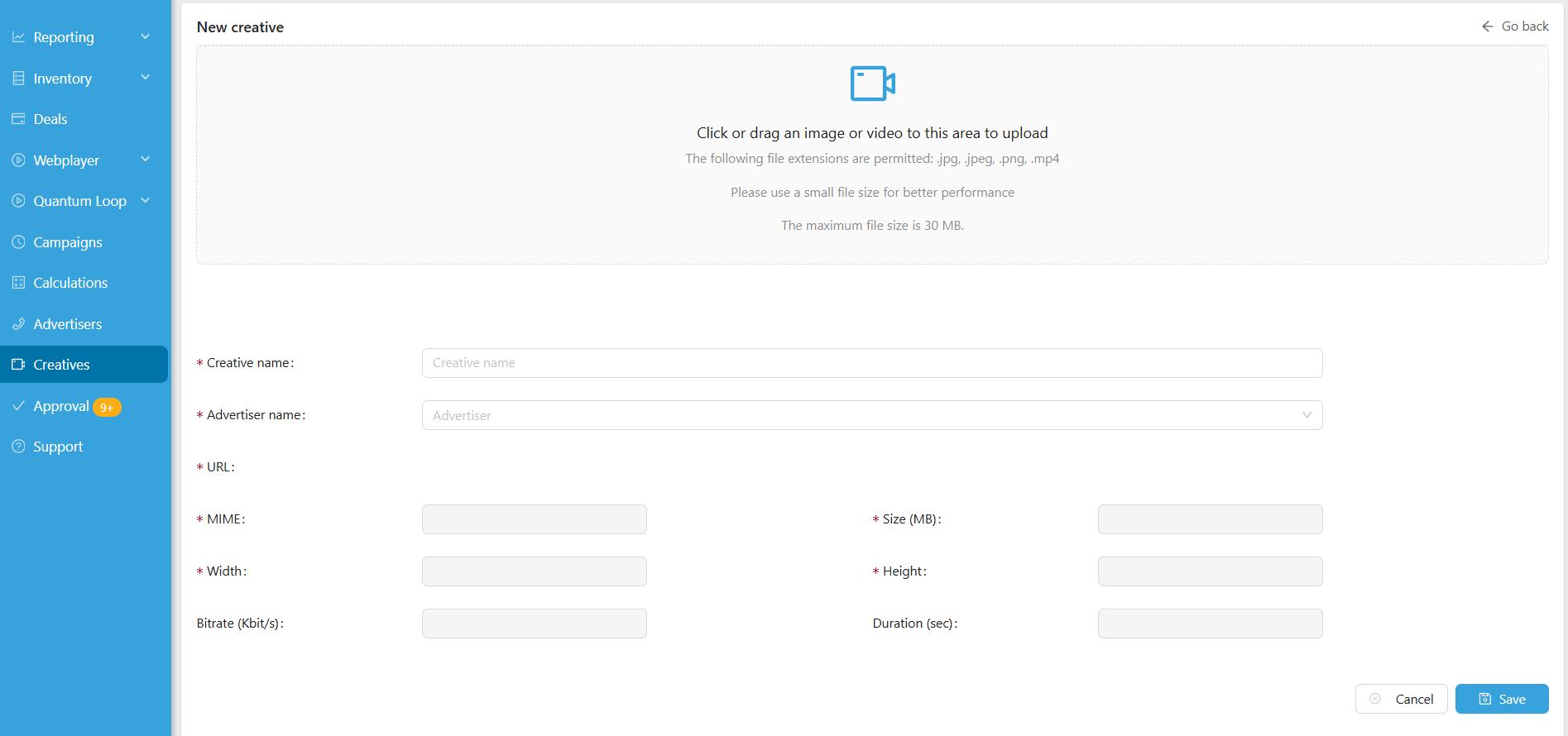Click the Go back arrow icon
The image size is (1568, 736).
click(1487, 26)
